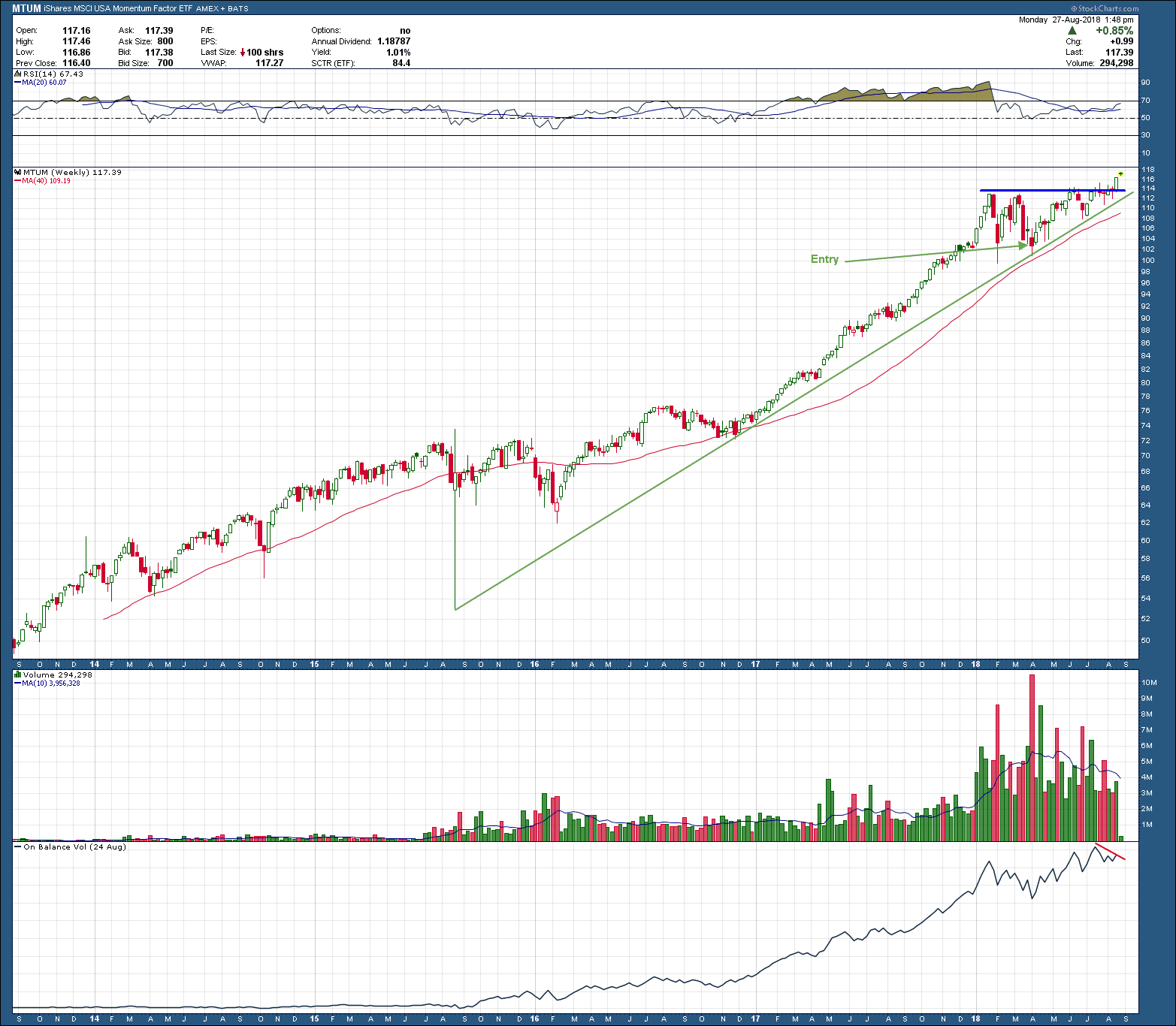Click the Open value 117.16

(77, 31)
